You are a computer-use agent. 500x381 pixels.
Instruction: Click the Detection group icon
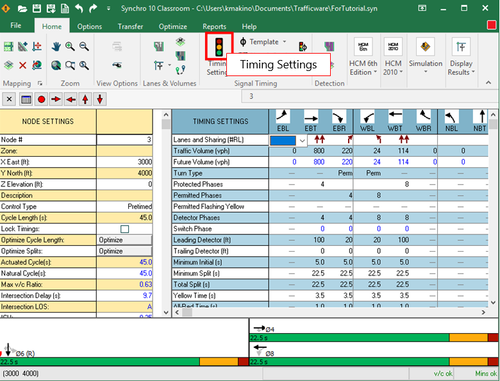pyautogui.click(x=329, y=47)
